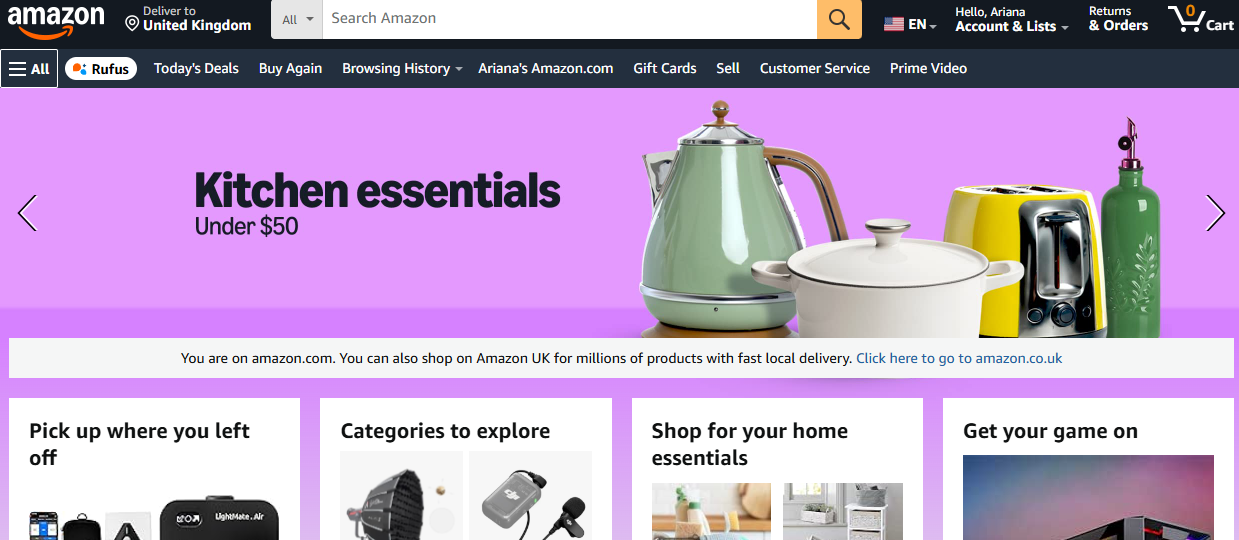Click the Deliver to location pin
This screenshot has width=1239, height=540.
132,23
